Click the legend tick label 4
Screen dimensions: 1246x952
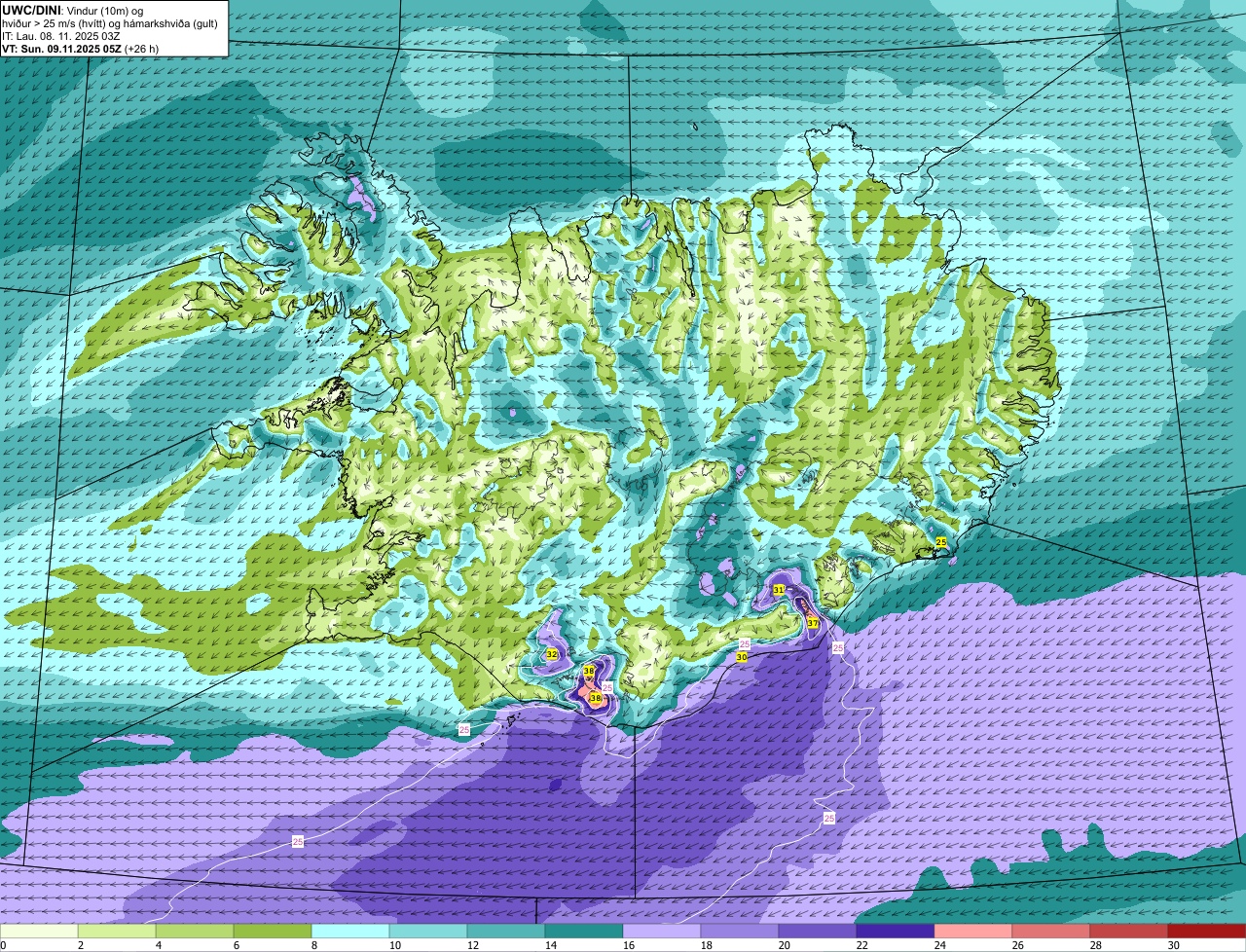[x=159, y=945]
